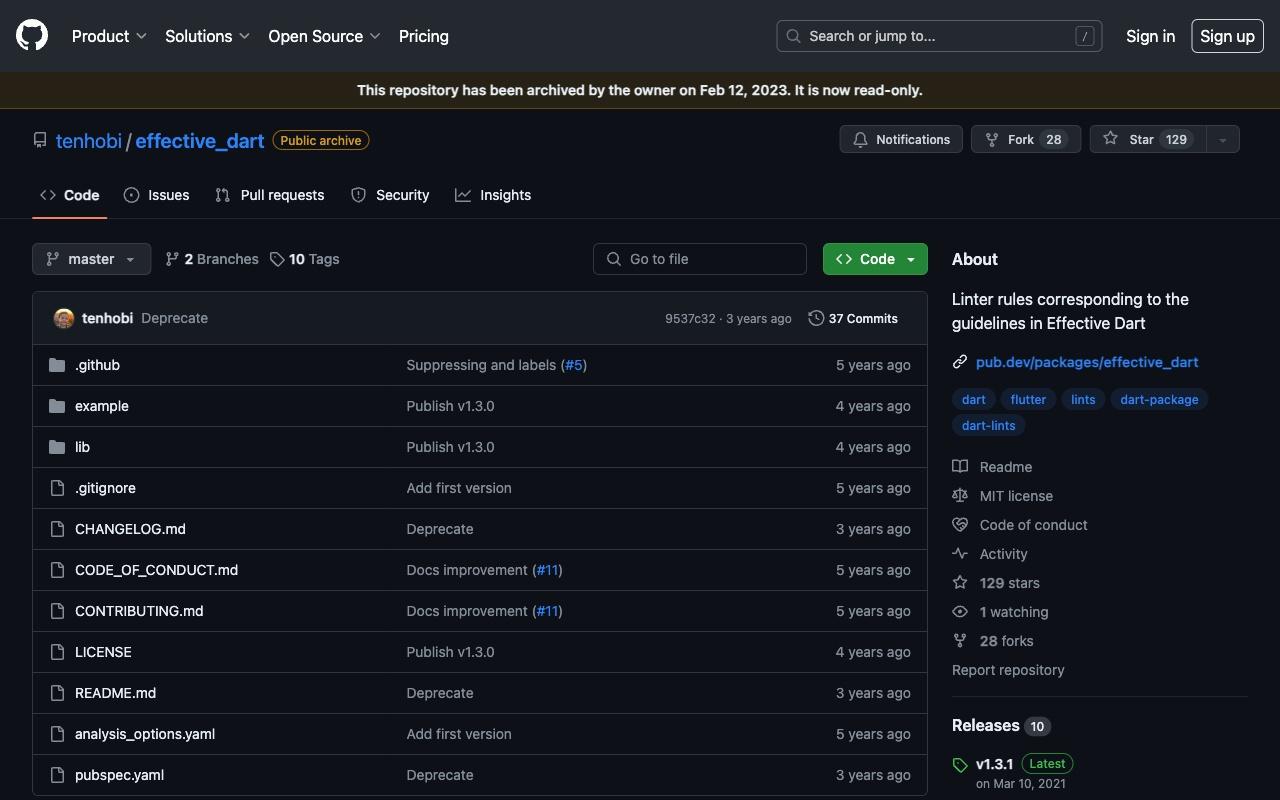This screenshot has width=1280, height=800.
Task: Open the Security tab
Action: [x=390, y=195]
